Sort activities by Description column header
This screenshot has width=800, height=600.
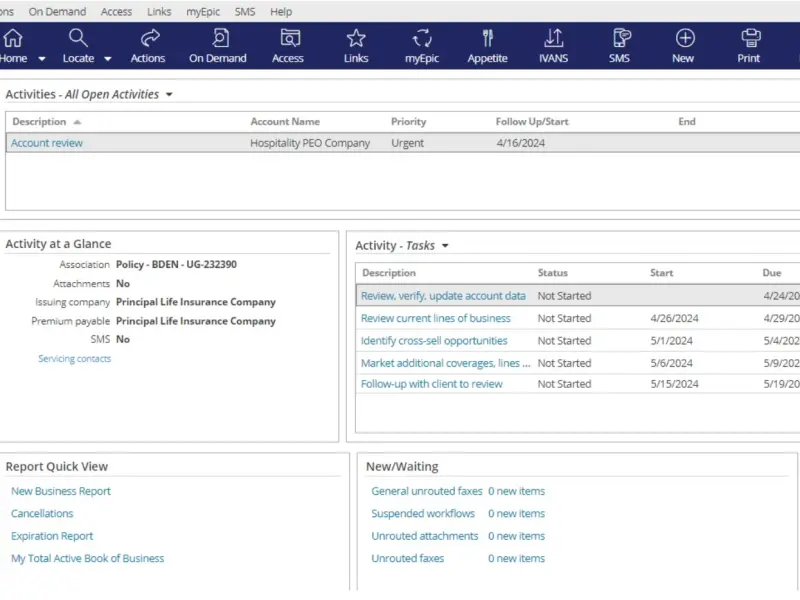(x=39, y=121)
